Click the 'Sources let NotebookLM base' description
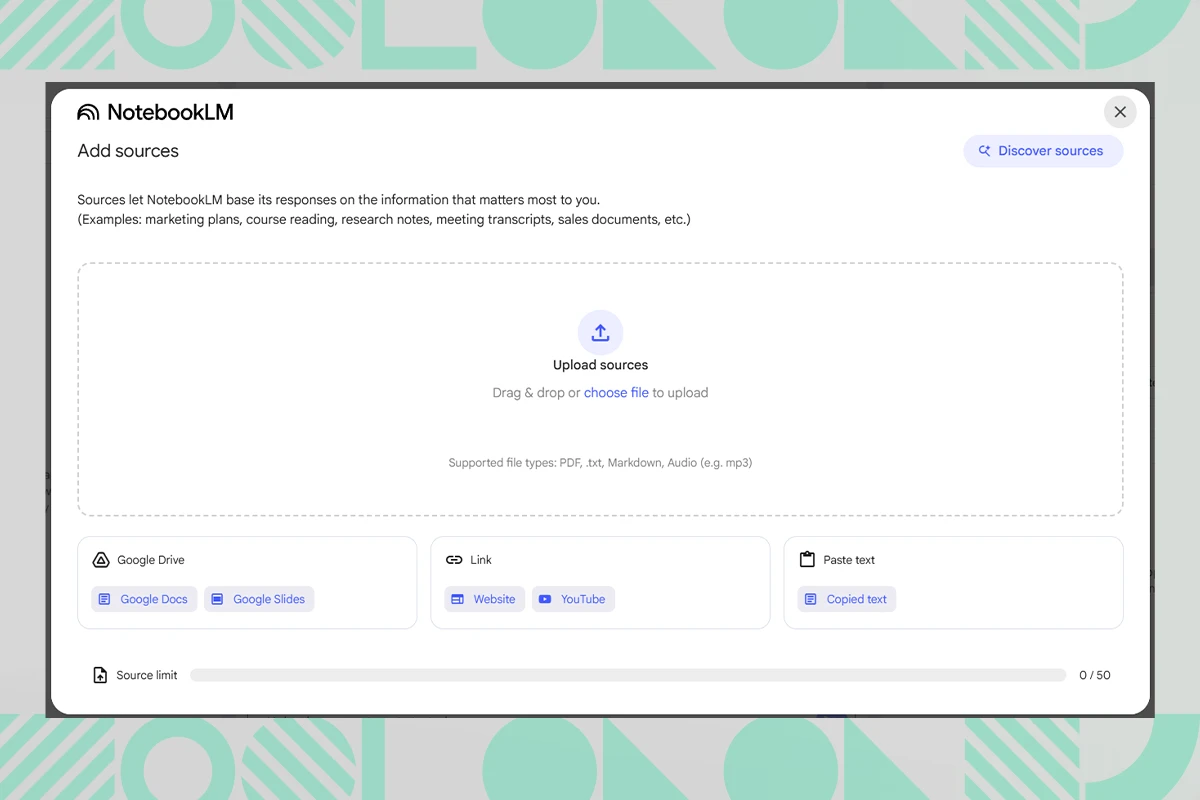The width and height of the screenshot is (1200, 800). coord(339,200)
